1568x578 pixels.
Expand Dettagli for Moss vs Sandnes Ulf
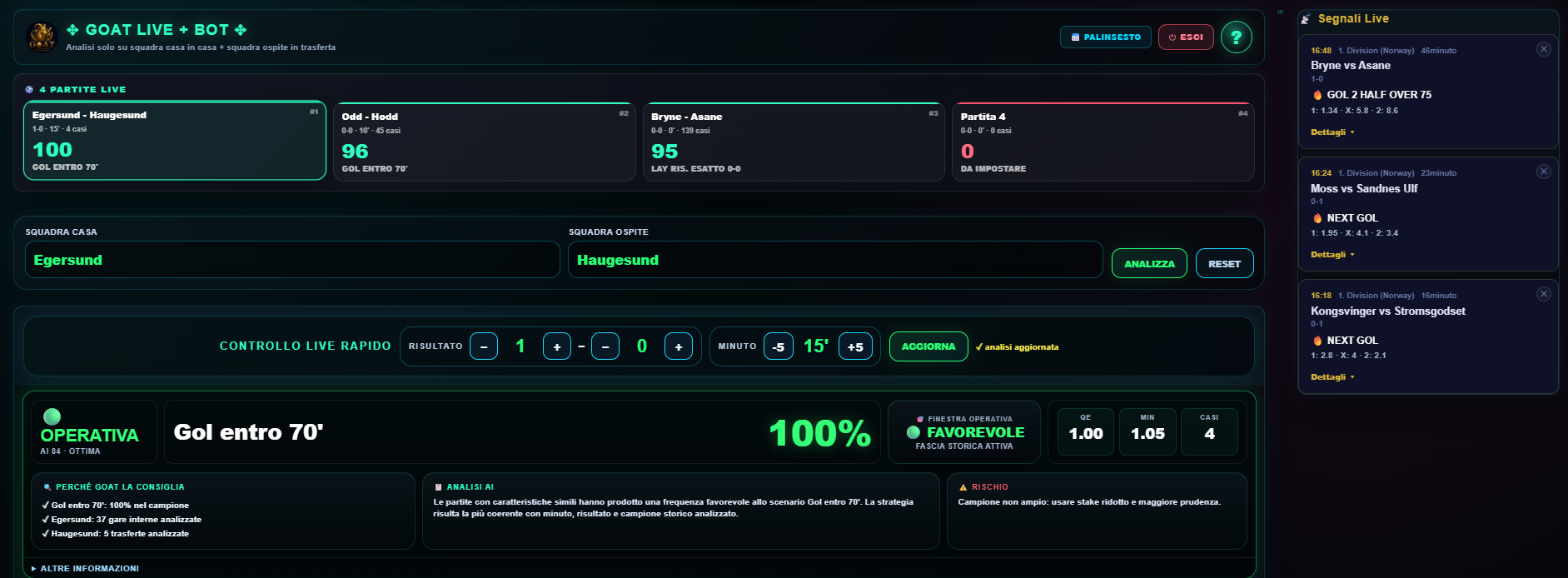coord(1332,254)
